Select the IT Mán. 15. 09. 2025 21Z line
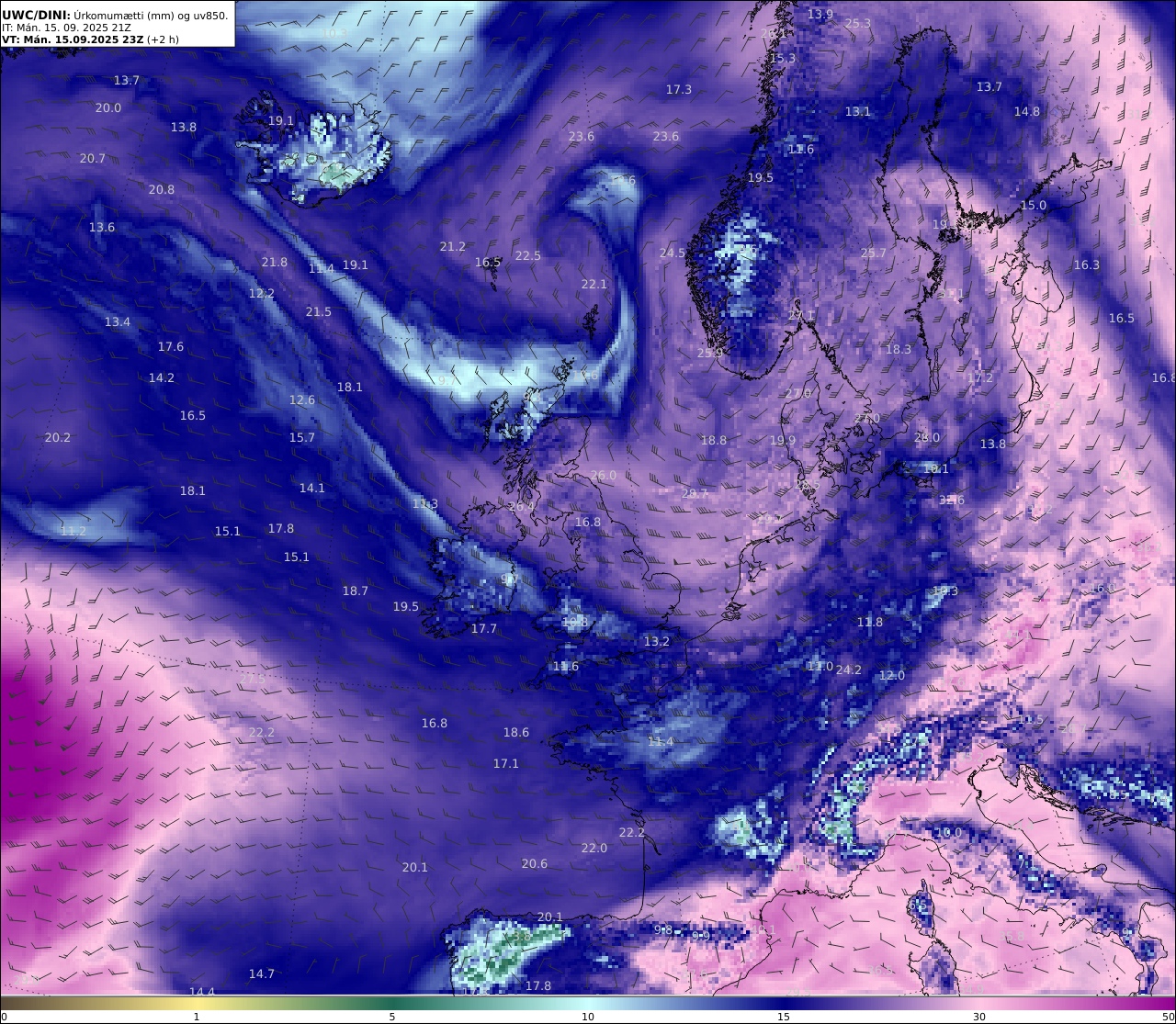Screen dimensions: 1176x1024 [66, 28]
